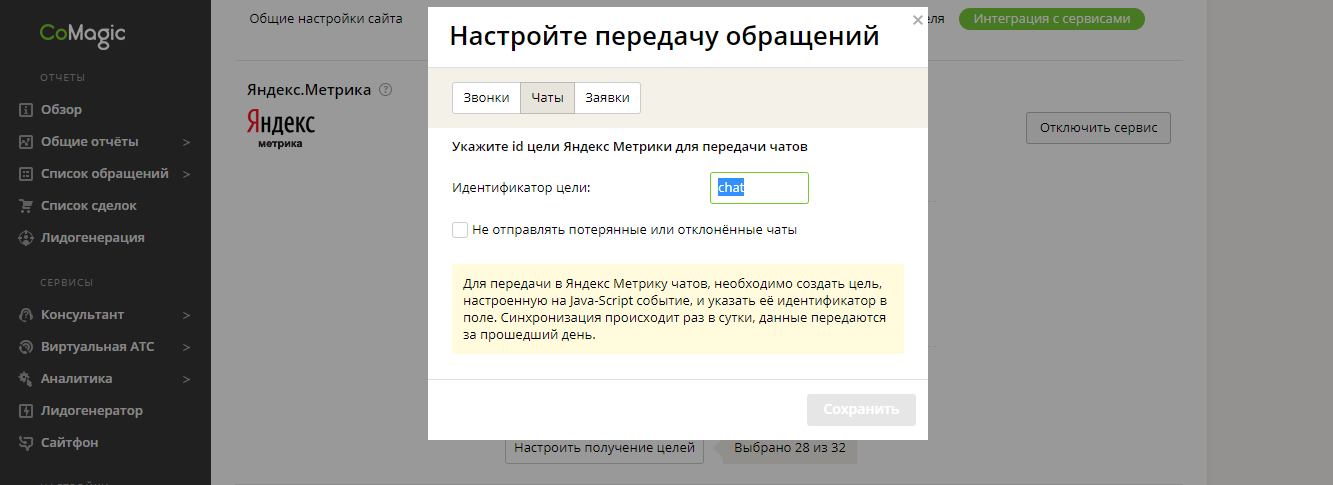This screenshot has width=1333, height=485.
Task: Switch to the Заявки tab
Action: pyautogui.click(x=607, y=98)
